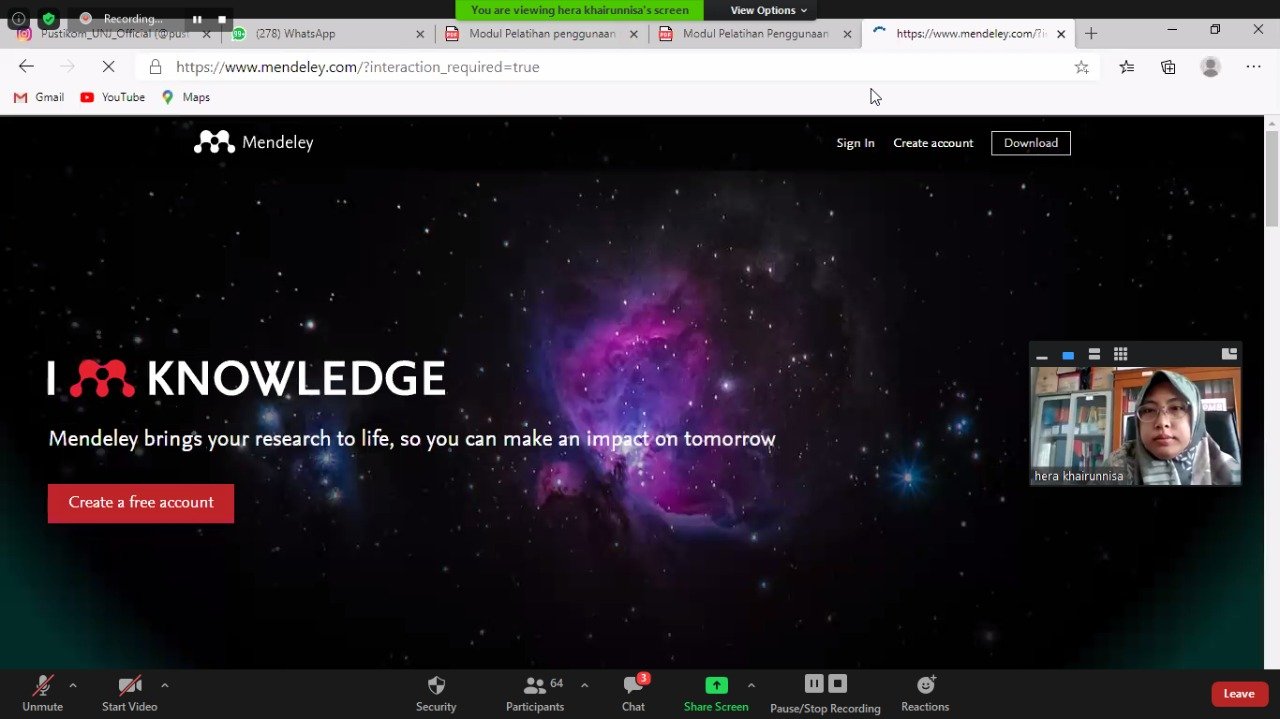Open the Zoom Chat panel
The width and height of the screenshot is (1280, 719).
click(633, 693)
